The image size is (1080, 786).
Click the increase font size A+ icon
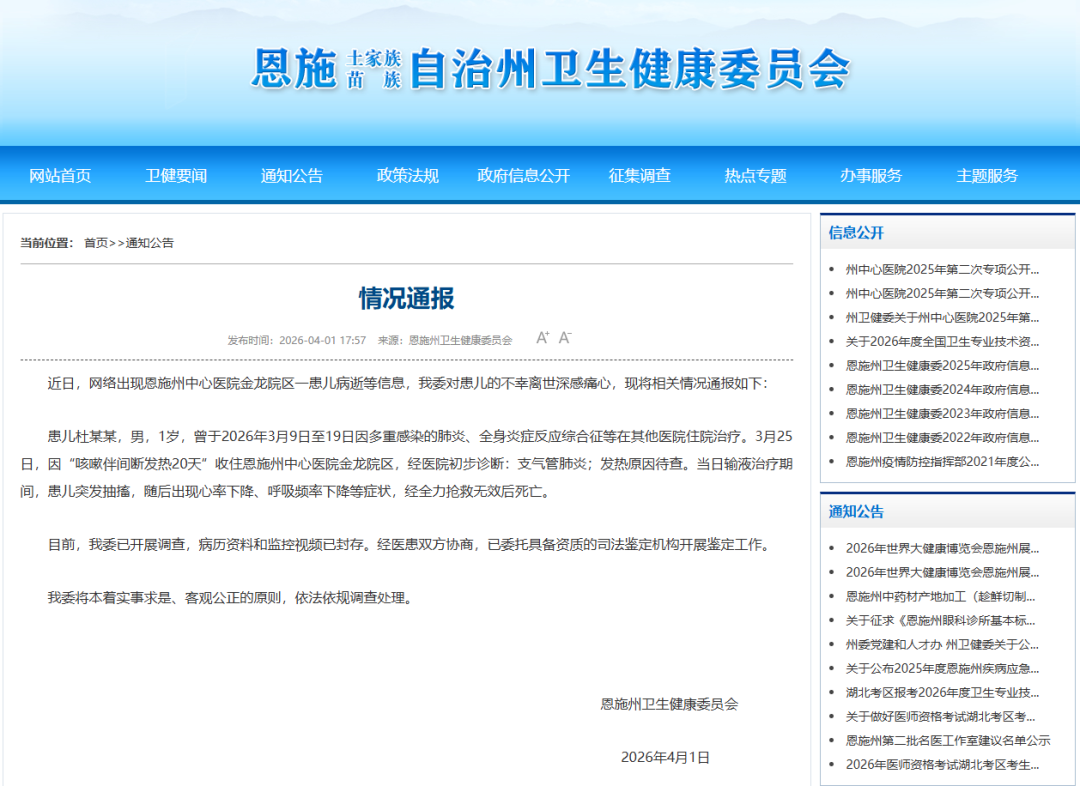(x=543, y=338)
